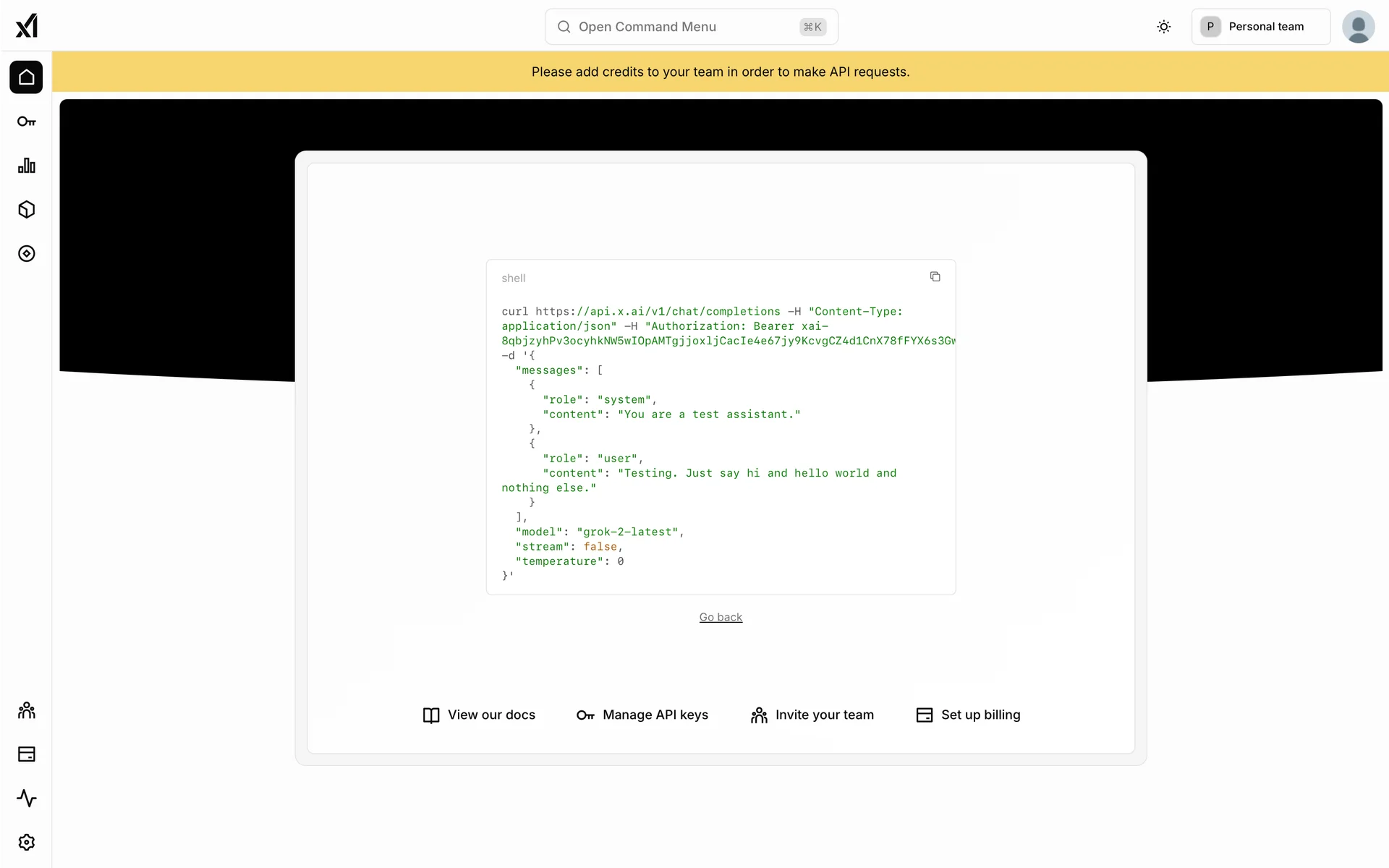Select Set up billing
Image resolution: width=1389 pixels, height=868 pixels.
click(x=968, y=715)
